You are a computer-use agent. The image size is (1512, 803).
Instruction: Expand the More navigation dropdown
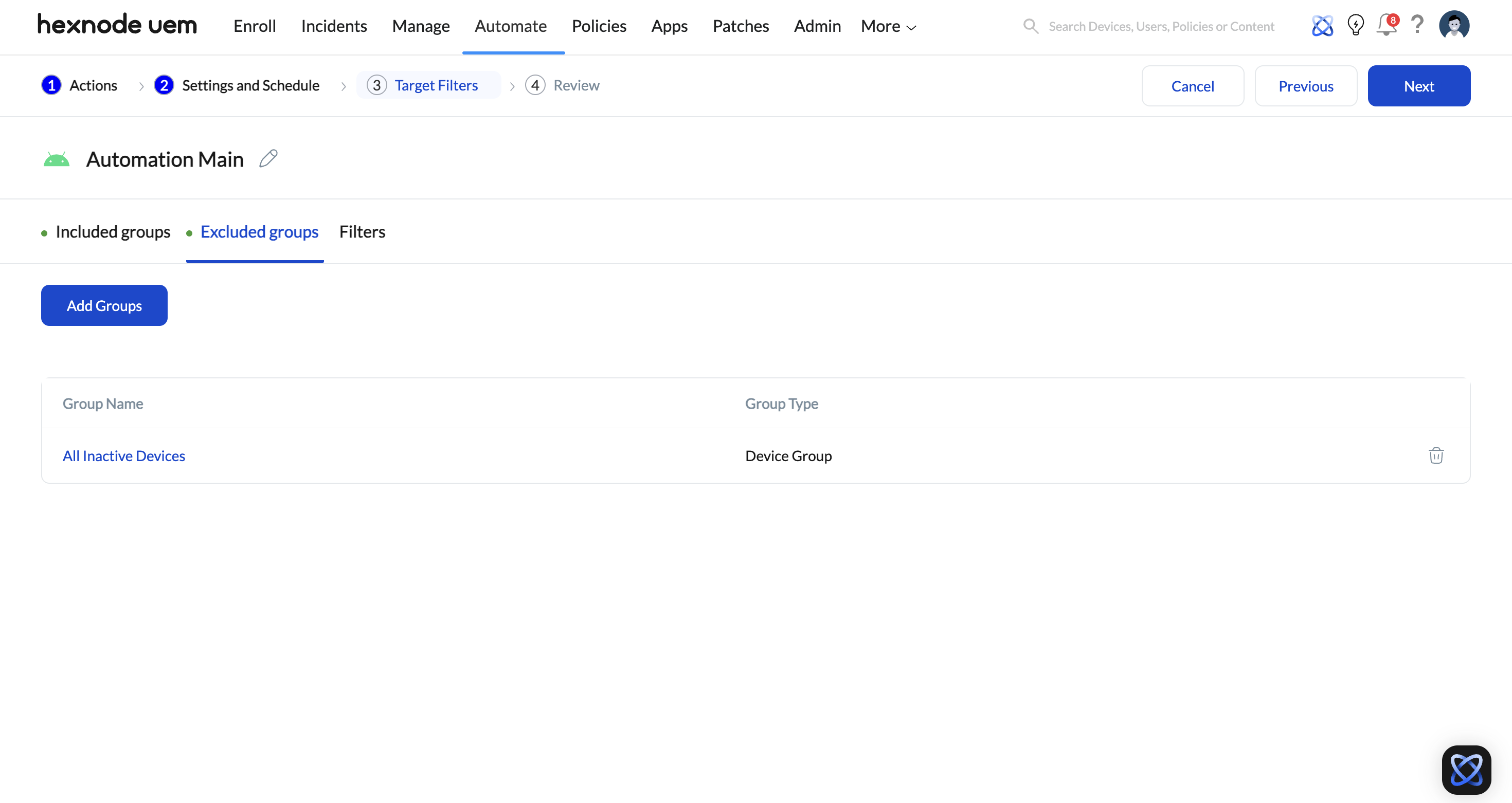coord(888,26)
